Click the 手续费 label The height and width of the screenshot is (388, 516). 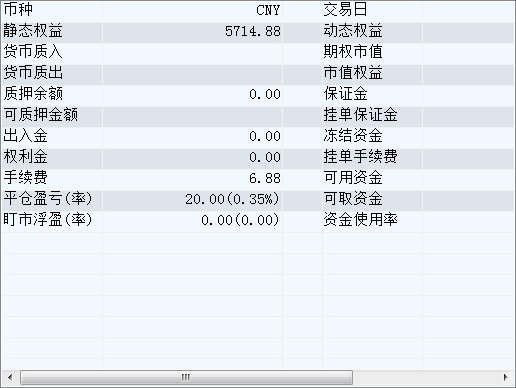(x=25, y=178)
